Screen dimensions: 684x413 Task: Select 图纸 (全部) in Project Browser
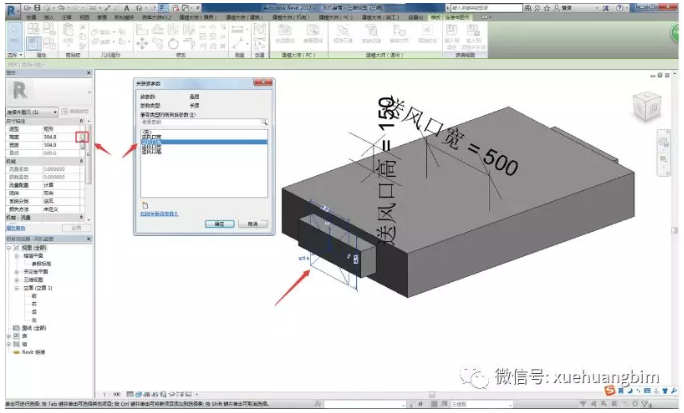[x=34, y=328]
